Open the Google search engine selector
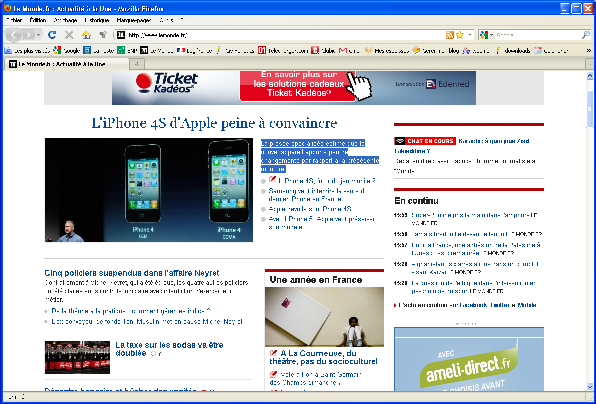 click(486, 35)
